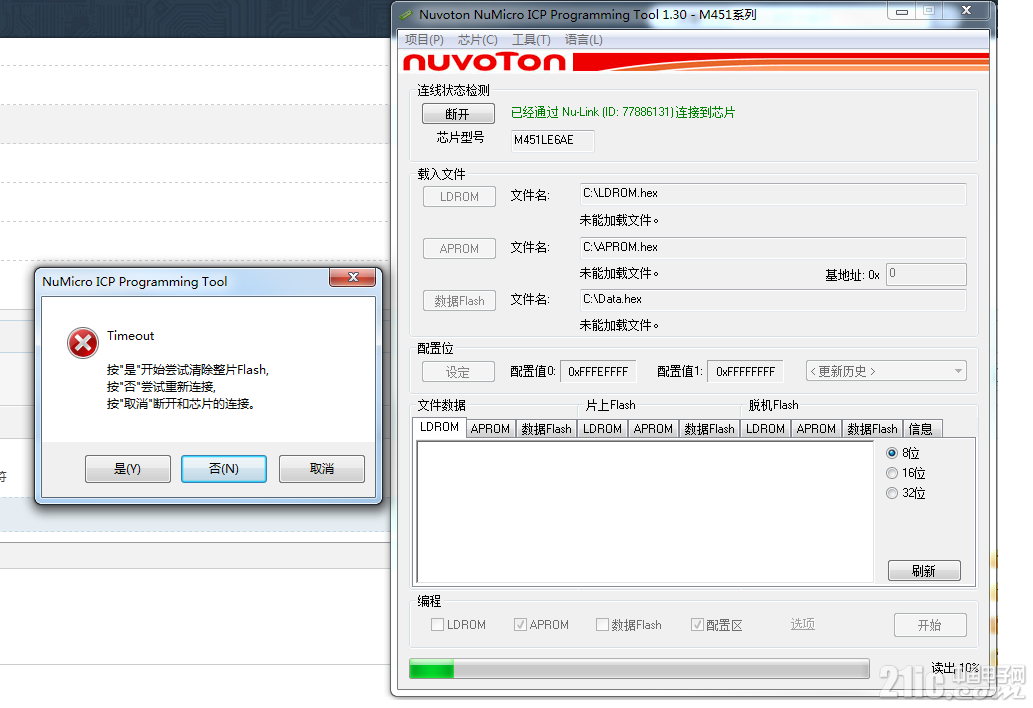Image resolution: width=1033 pixels, height=708 pixels.
Task: Click the LDROM load file button
Action: [459, 197]
